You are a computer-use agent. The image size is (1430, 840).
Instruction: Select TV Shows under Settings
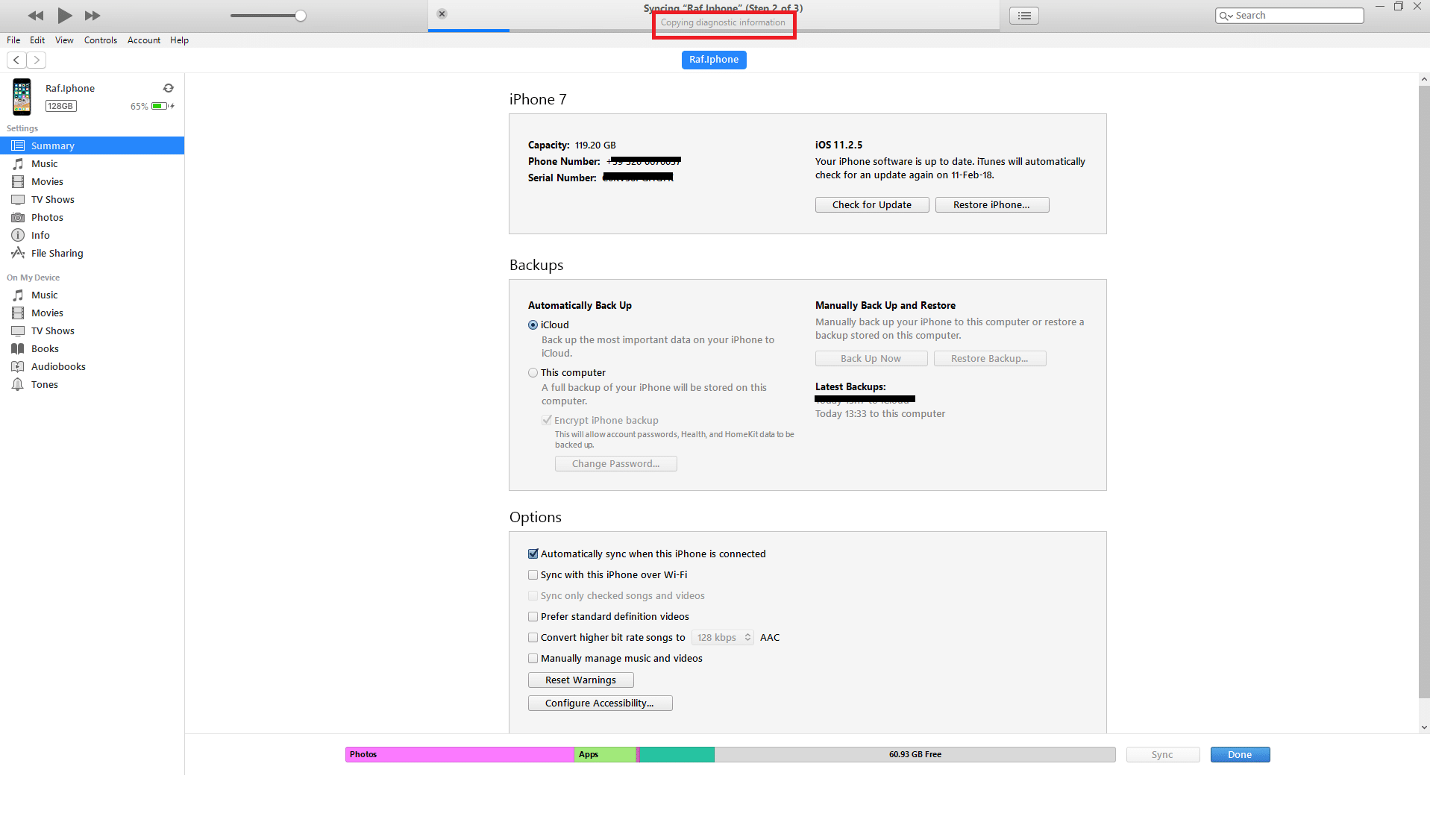coord(92,199)
